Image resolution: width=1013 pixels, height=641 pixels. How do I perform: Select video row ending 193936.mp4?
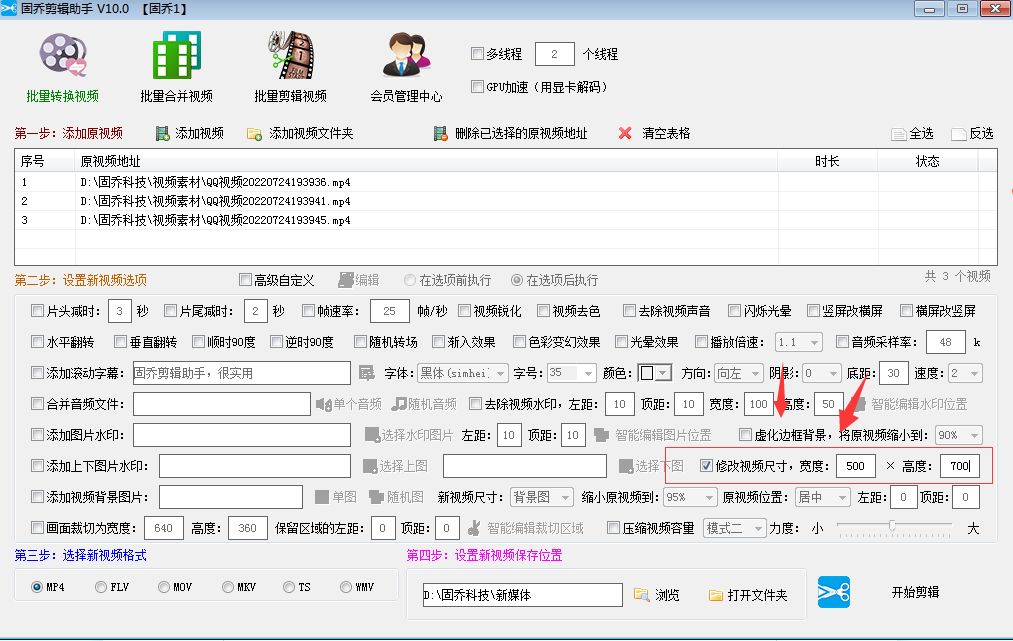click(x=506, y=182)
